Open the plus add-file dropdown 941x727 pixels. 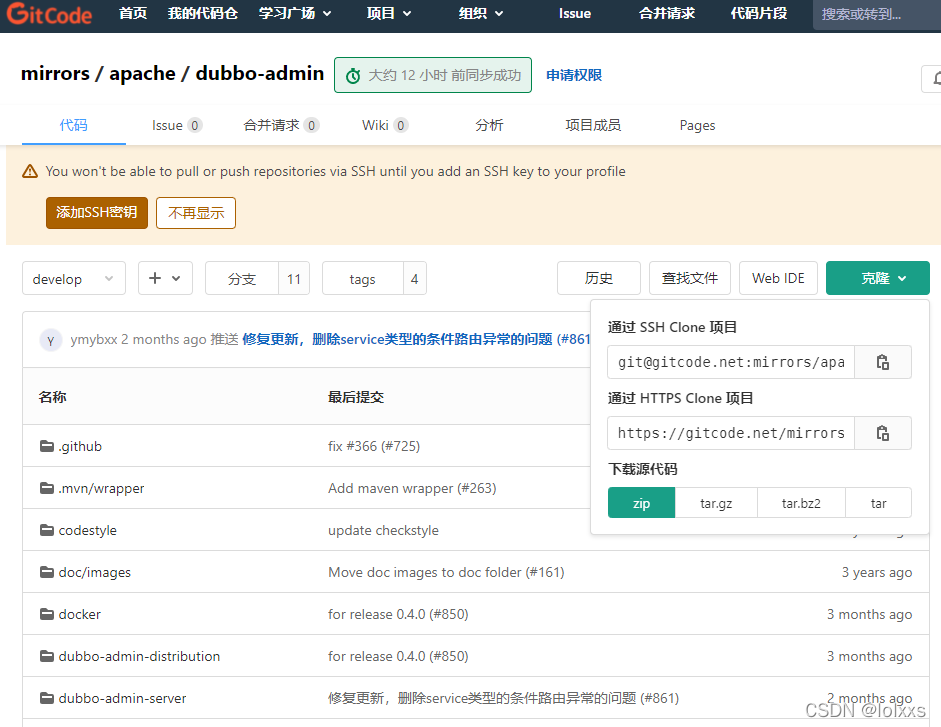pos(165,279)
